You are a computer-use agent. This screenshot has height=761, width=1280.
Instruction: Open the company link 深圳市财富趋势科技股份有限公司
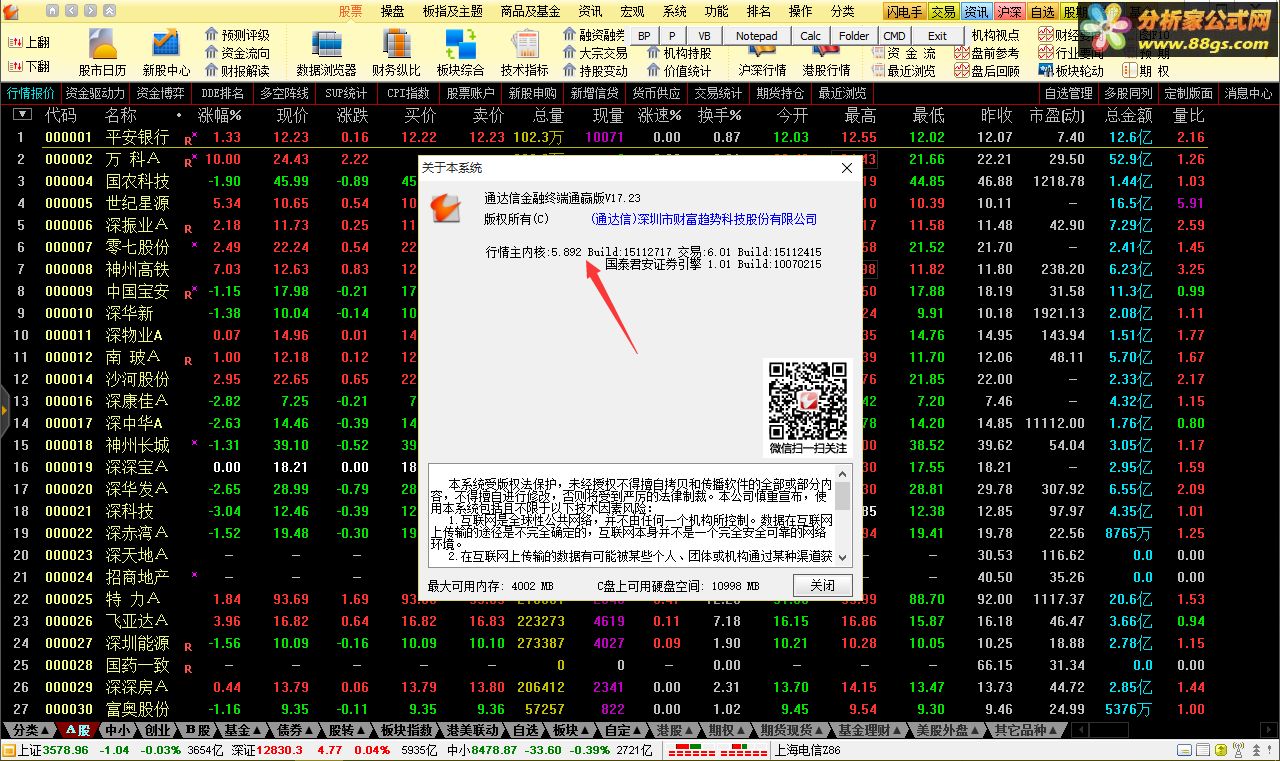pyautogui.click(x=704, y=219)
